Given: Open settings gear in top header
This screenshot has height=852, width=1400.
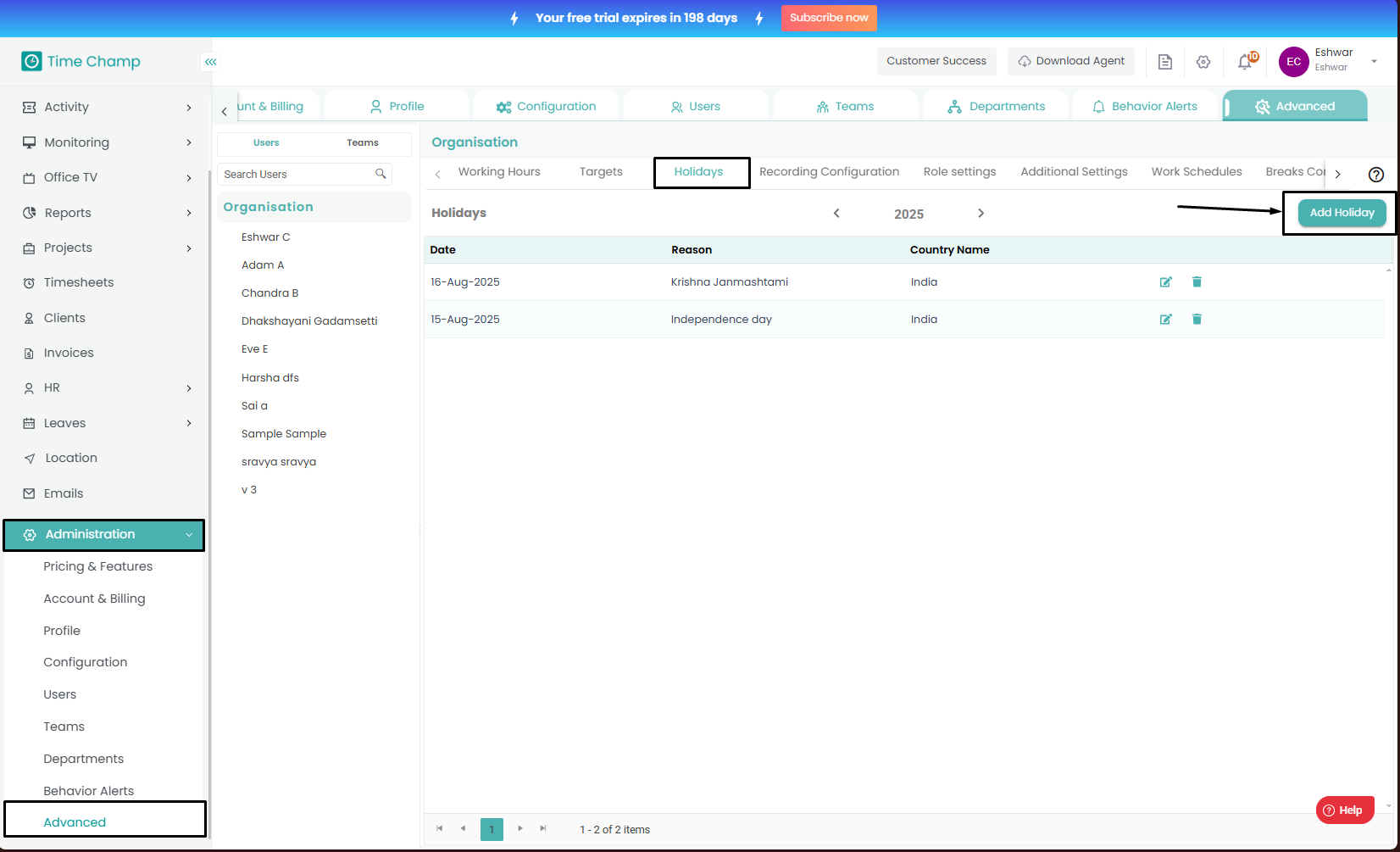Looking at the screenshot, I should 1203,62.
